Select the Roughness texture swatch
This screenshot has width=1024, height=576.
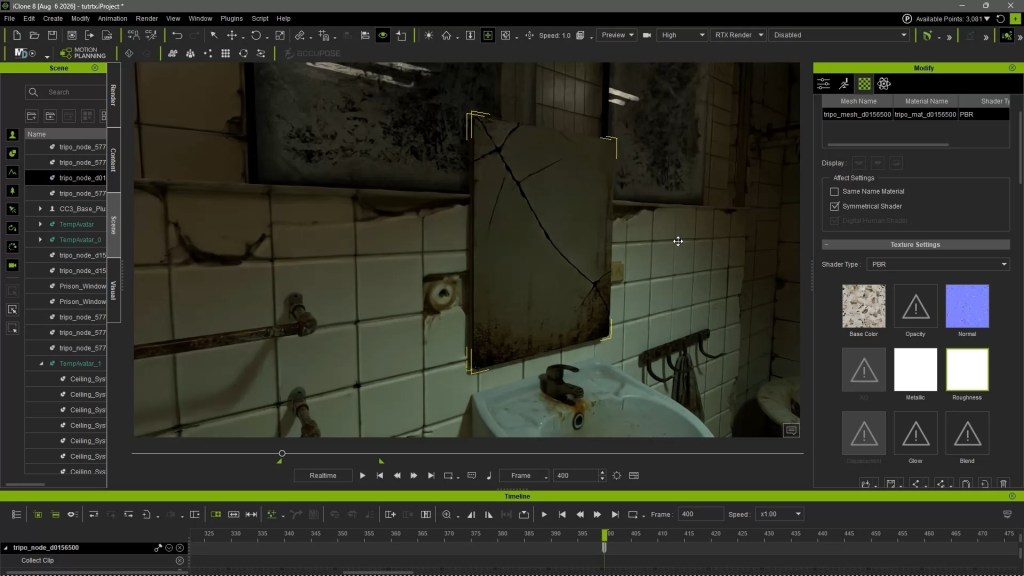pyautogui.click(x=967, y=370)
